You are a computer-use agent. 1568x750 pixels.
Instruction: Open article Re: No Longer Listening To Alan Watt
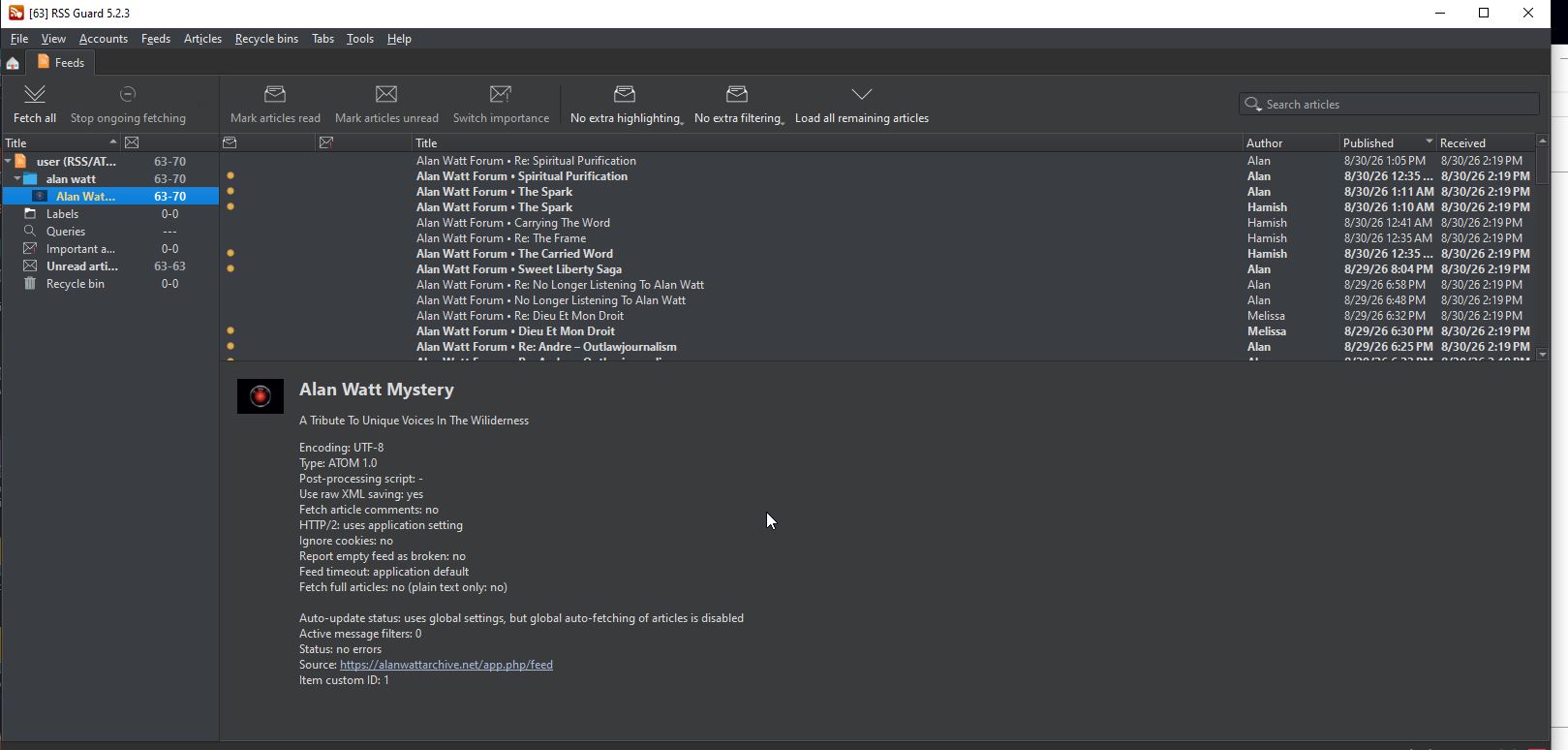pos(560,285)
